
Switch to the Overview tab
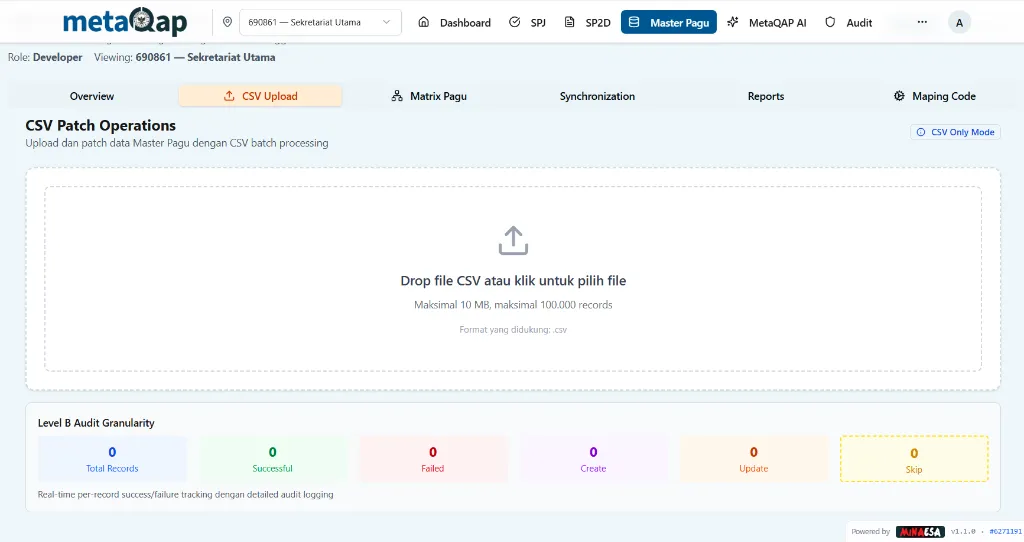coord(92,96)
